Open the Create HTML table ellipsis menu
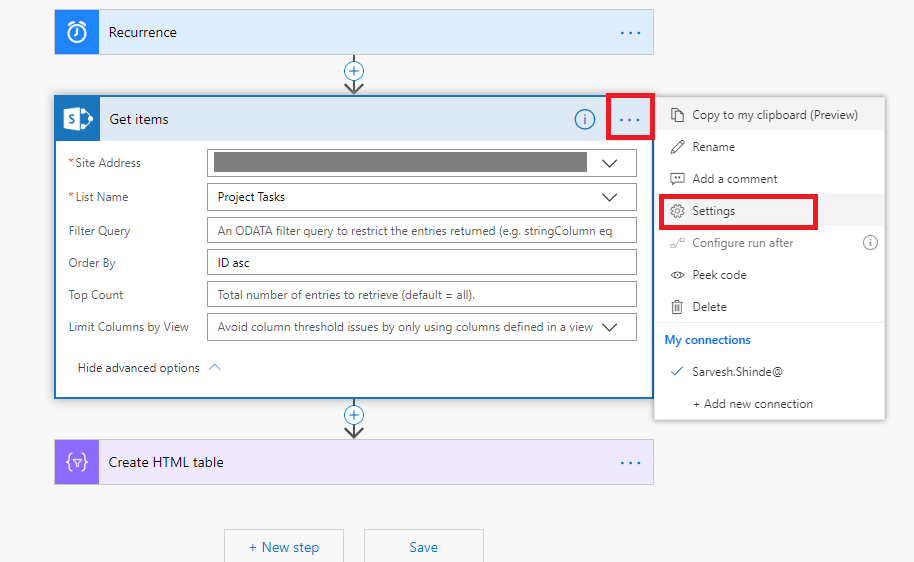Viewport: 914px width, 562px height. tap(630, 462)
